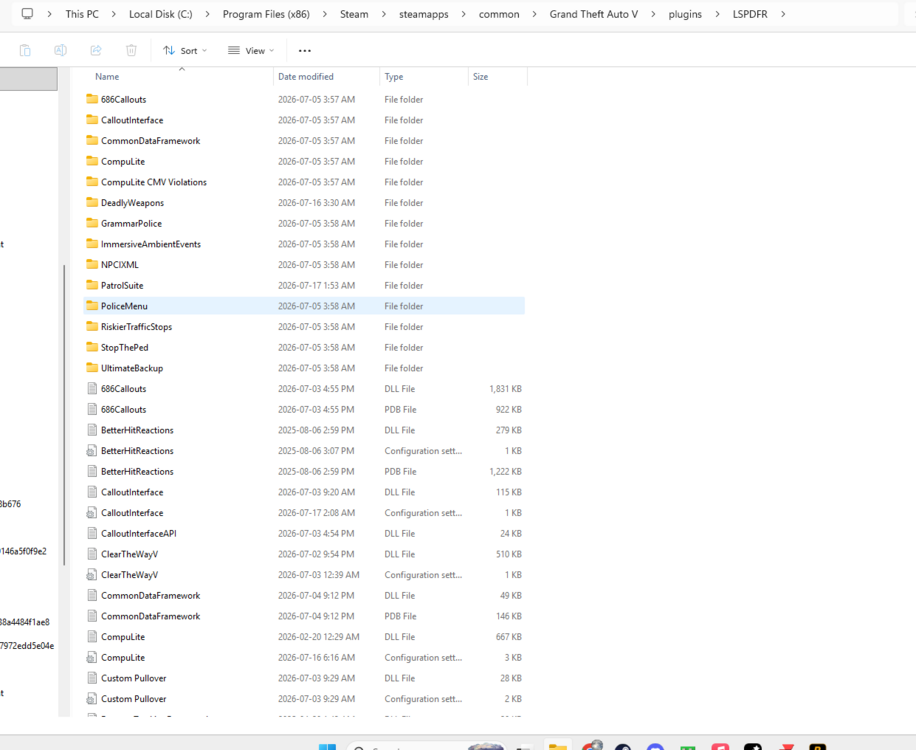The width and height of the screenshot is (916, 750).
Task: Expand the chevron after Grand Theft Auto V
Action: (653, 14)
